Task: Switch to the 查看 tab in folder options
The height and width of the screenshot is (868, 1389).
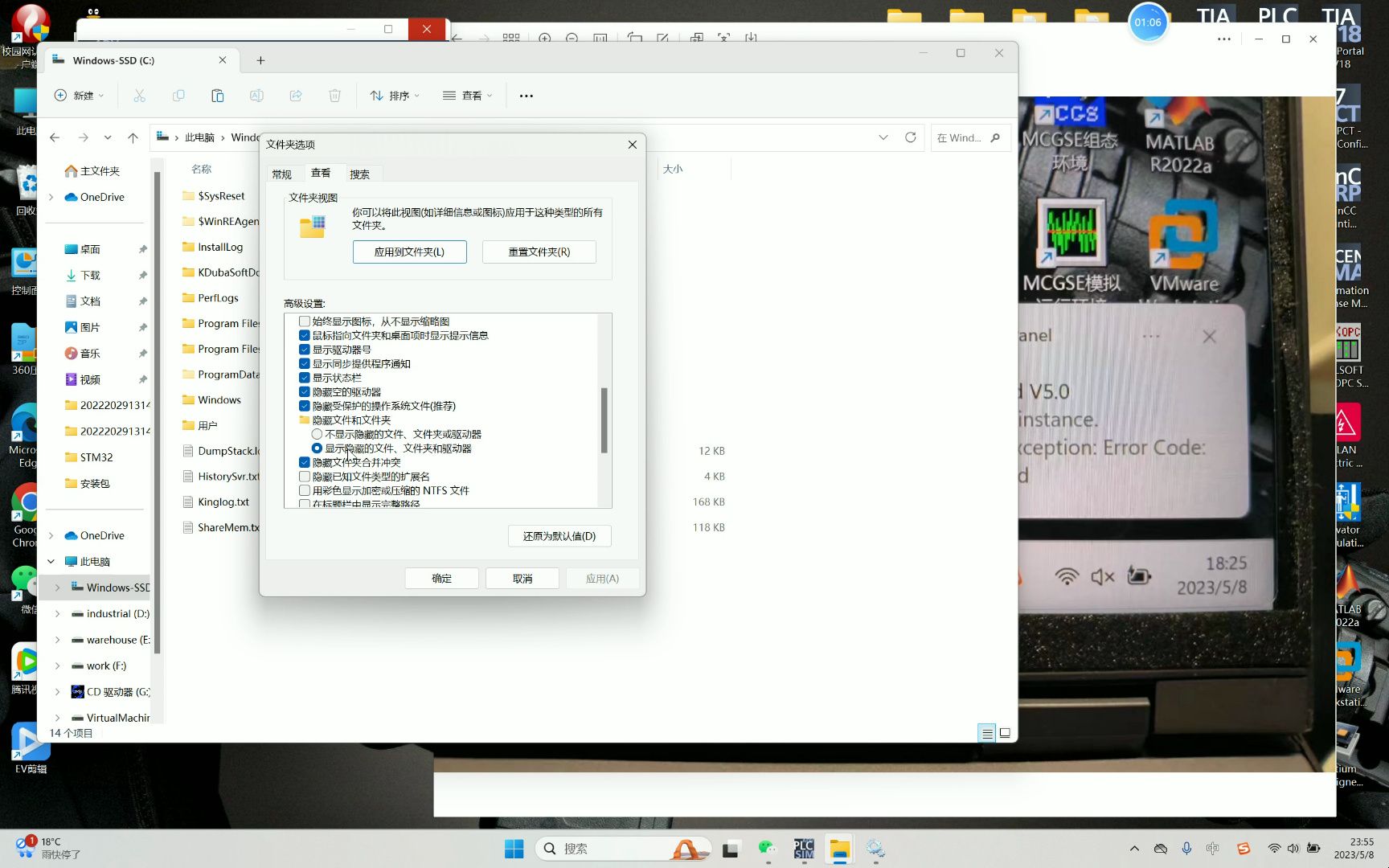Action: coord(321,173)
